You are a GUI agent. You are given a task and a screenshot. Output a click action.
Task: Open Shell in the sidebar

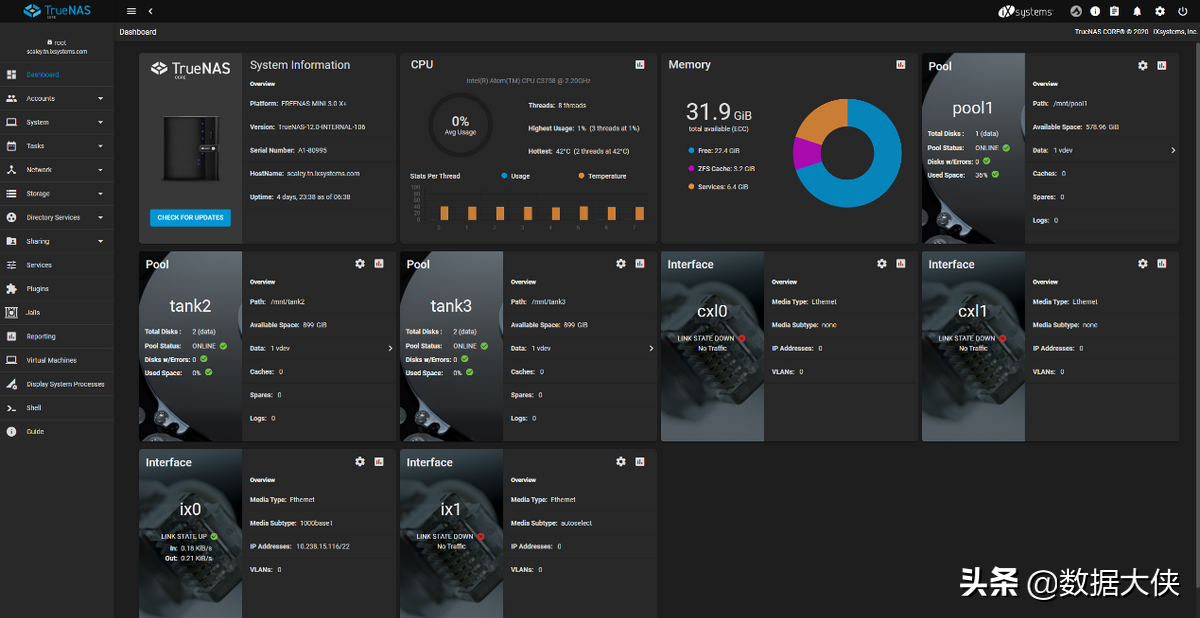coord(57,408)
